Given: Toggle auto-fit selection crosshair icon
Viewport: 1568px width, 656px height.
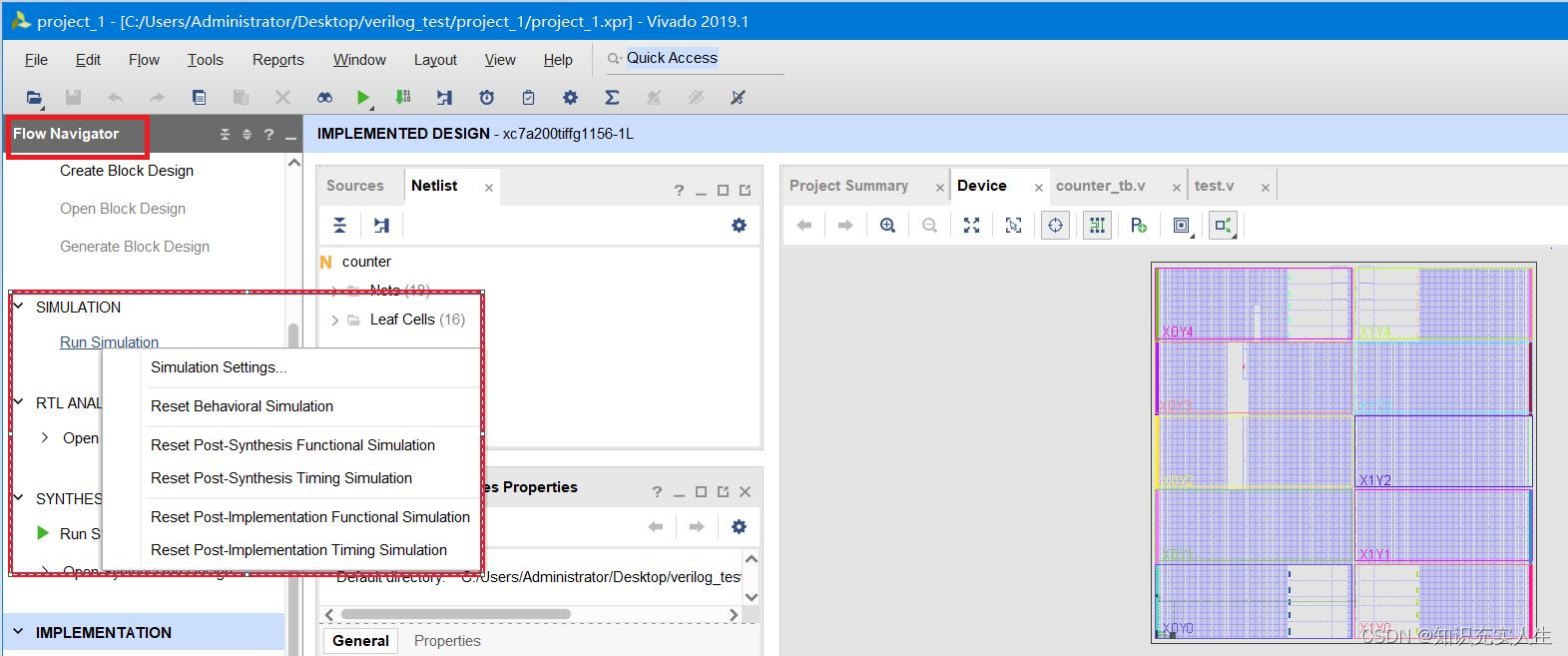Looking at the screenshot, I should (1055, 226).
